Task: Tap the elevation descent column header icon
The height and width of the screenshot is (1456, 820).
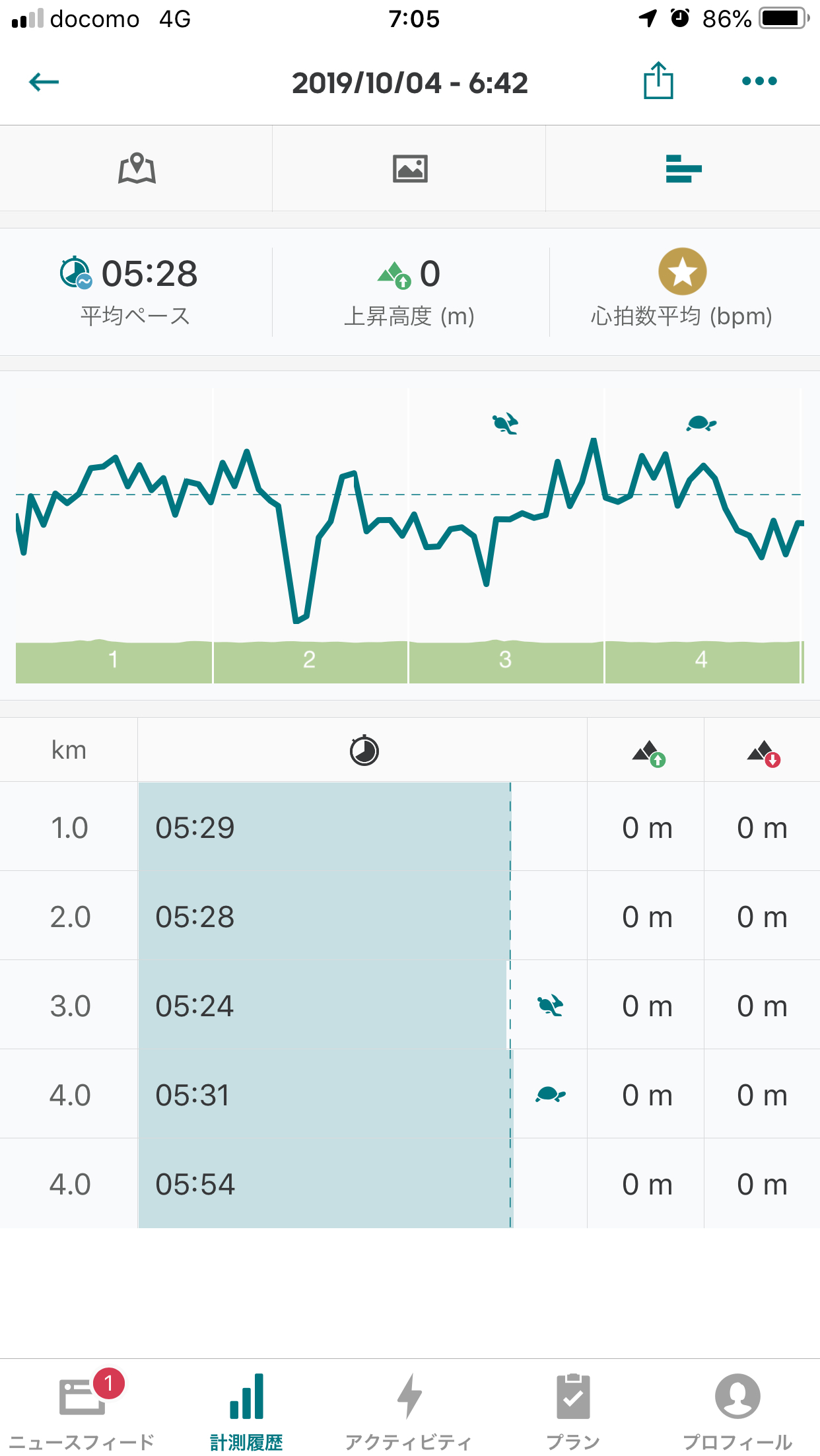Action: (763, 753)
